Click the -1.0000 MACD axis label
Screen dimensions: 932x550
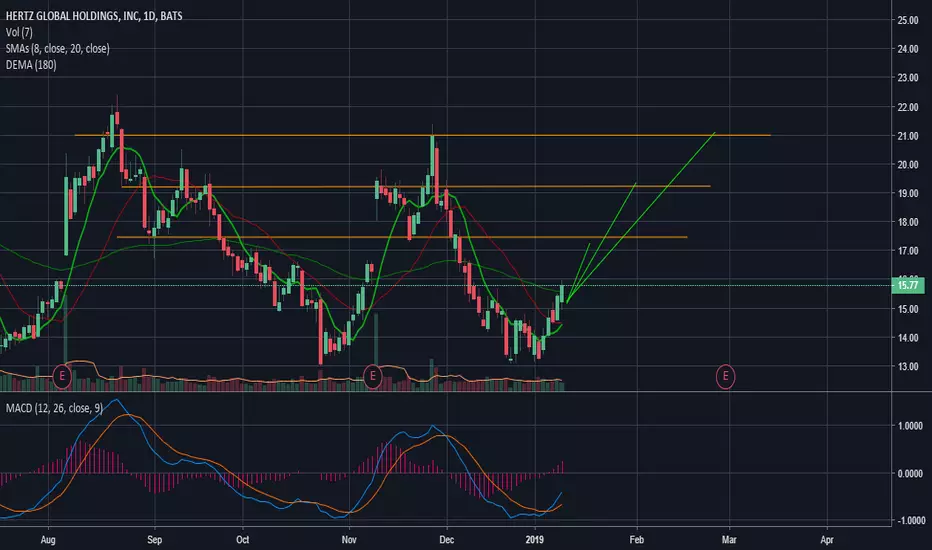(910, 520)
